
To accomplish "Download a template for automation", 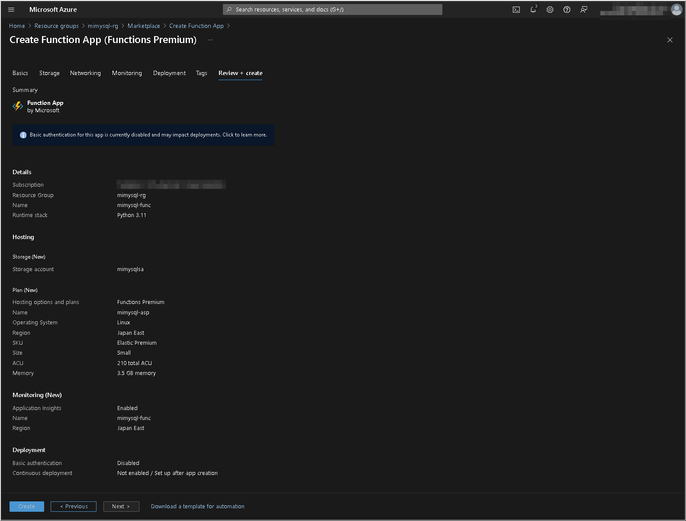I will [198, 507].
